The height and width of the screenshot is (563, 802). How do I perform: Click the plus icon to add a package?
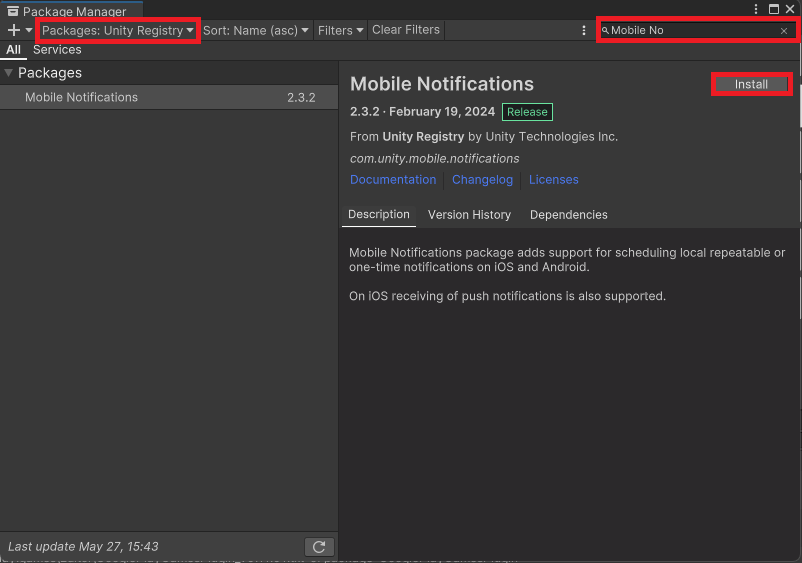point(14,30)
